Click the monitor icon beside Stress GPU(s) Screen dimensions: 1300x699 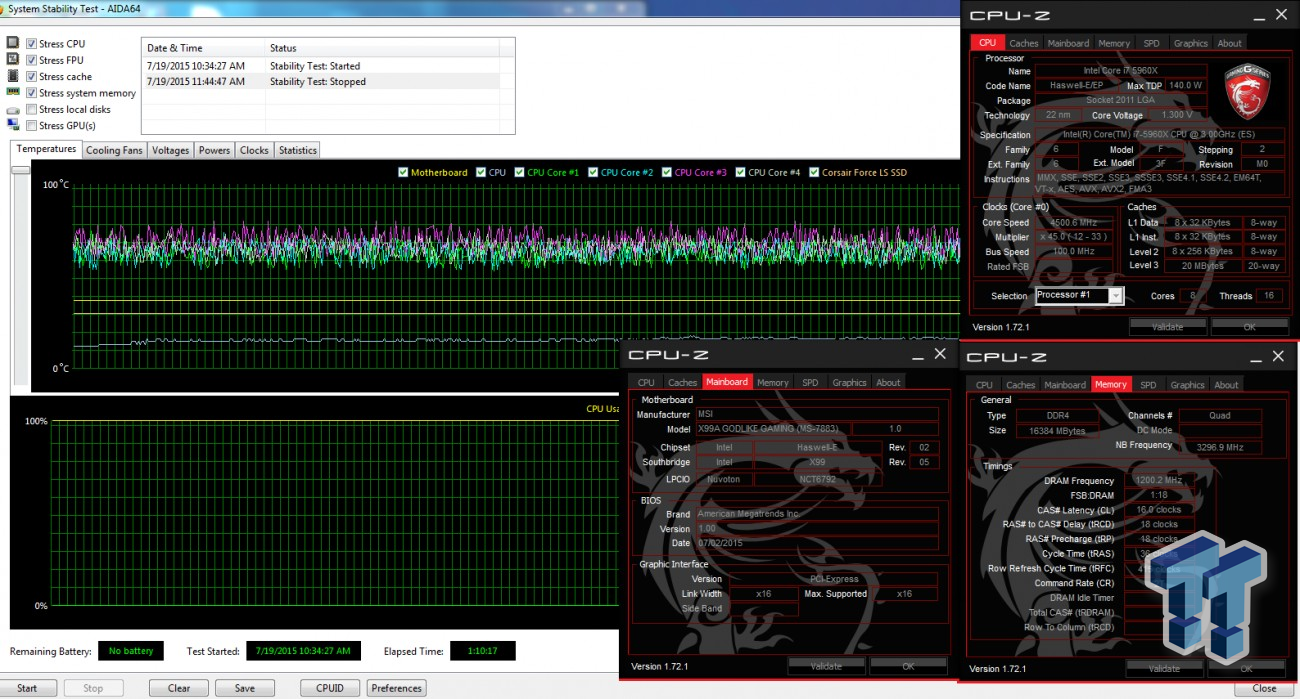tap(13, 125)
